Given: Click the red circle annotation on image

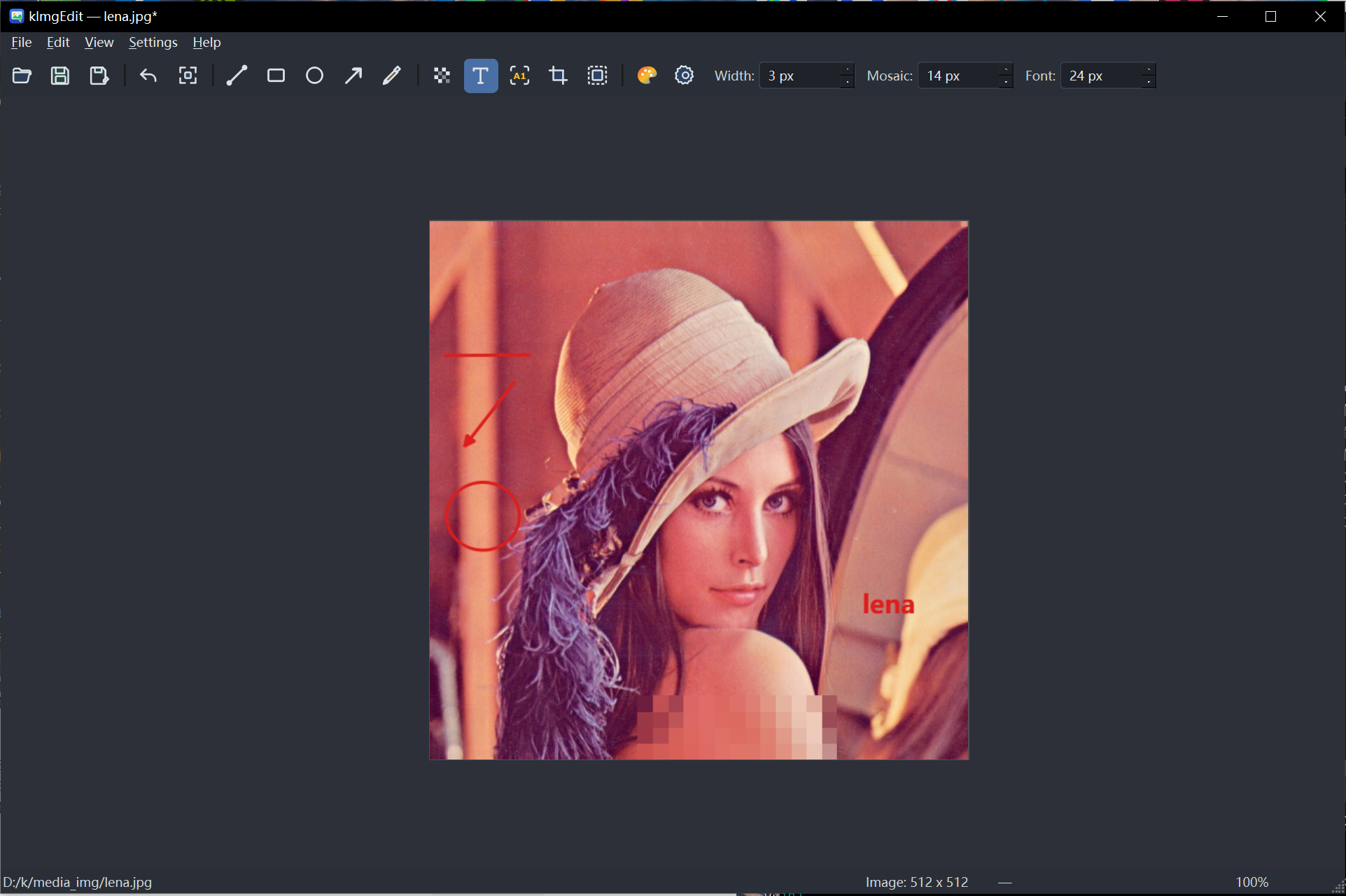Looking at the screenshot, I should [483, 516].
